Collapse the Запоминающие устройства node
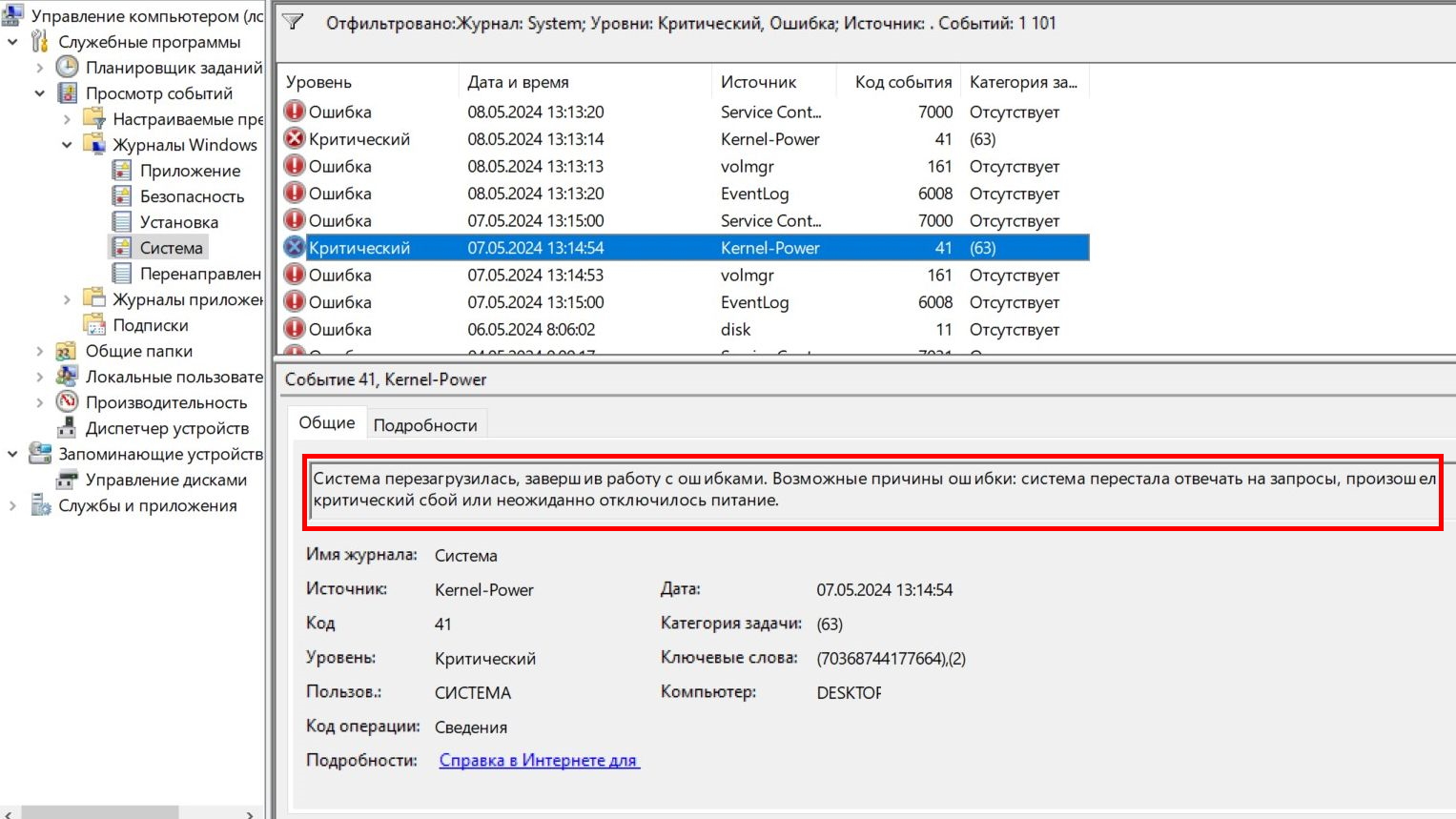1456x819 pixels. [12, 454]
